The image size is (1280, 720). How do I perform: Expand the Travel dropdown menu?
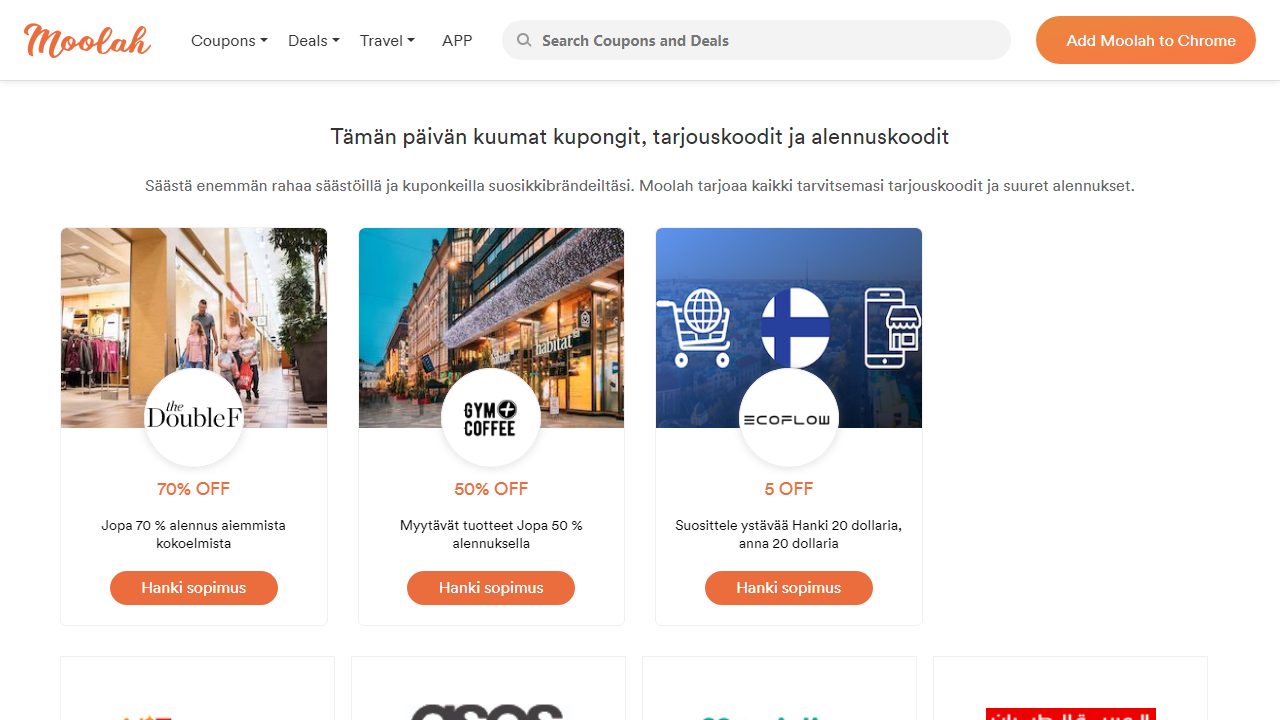(387, 40)
